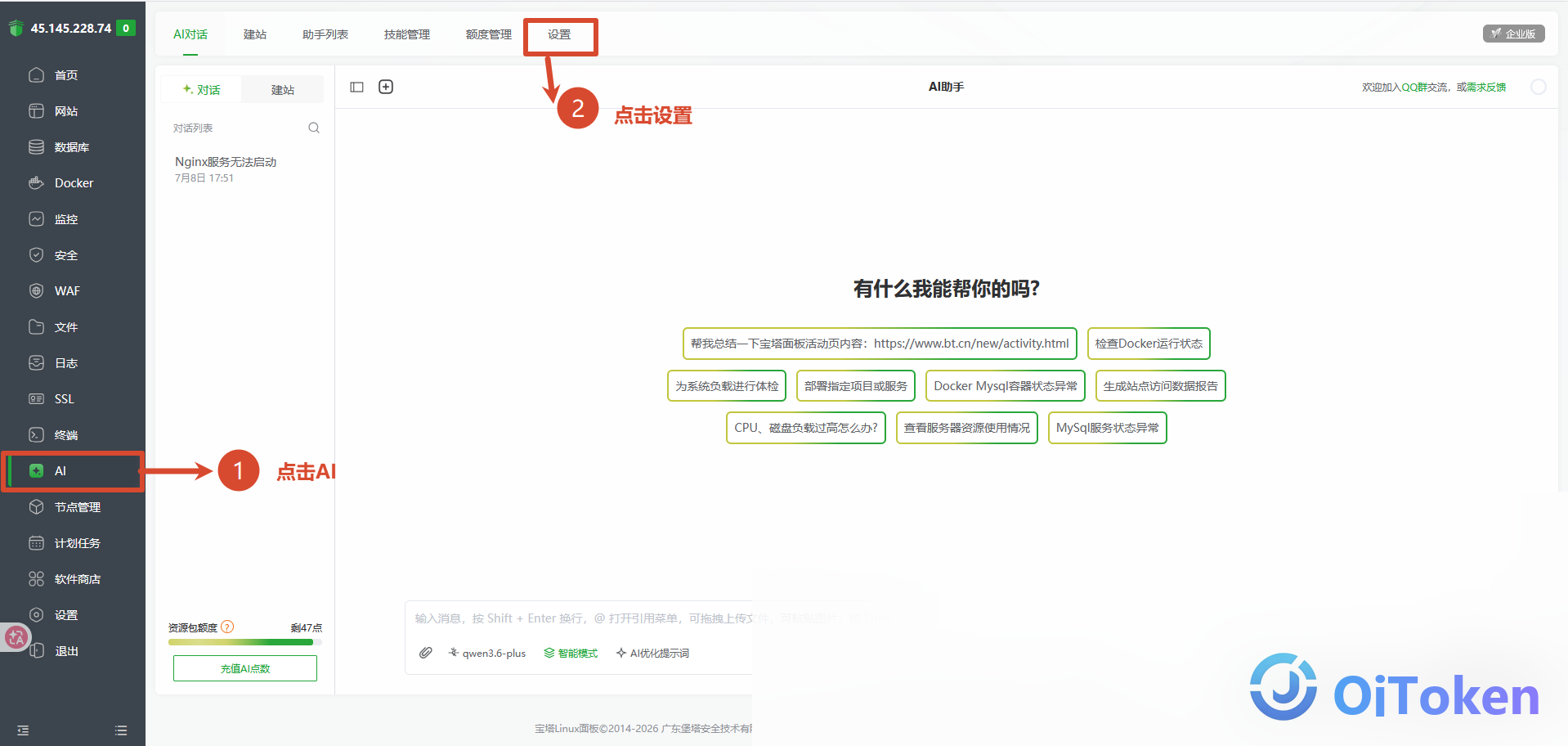Select the 建站 sub-tab in left panel
1568x746 pixels.
283,89
